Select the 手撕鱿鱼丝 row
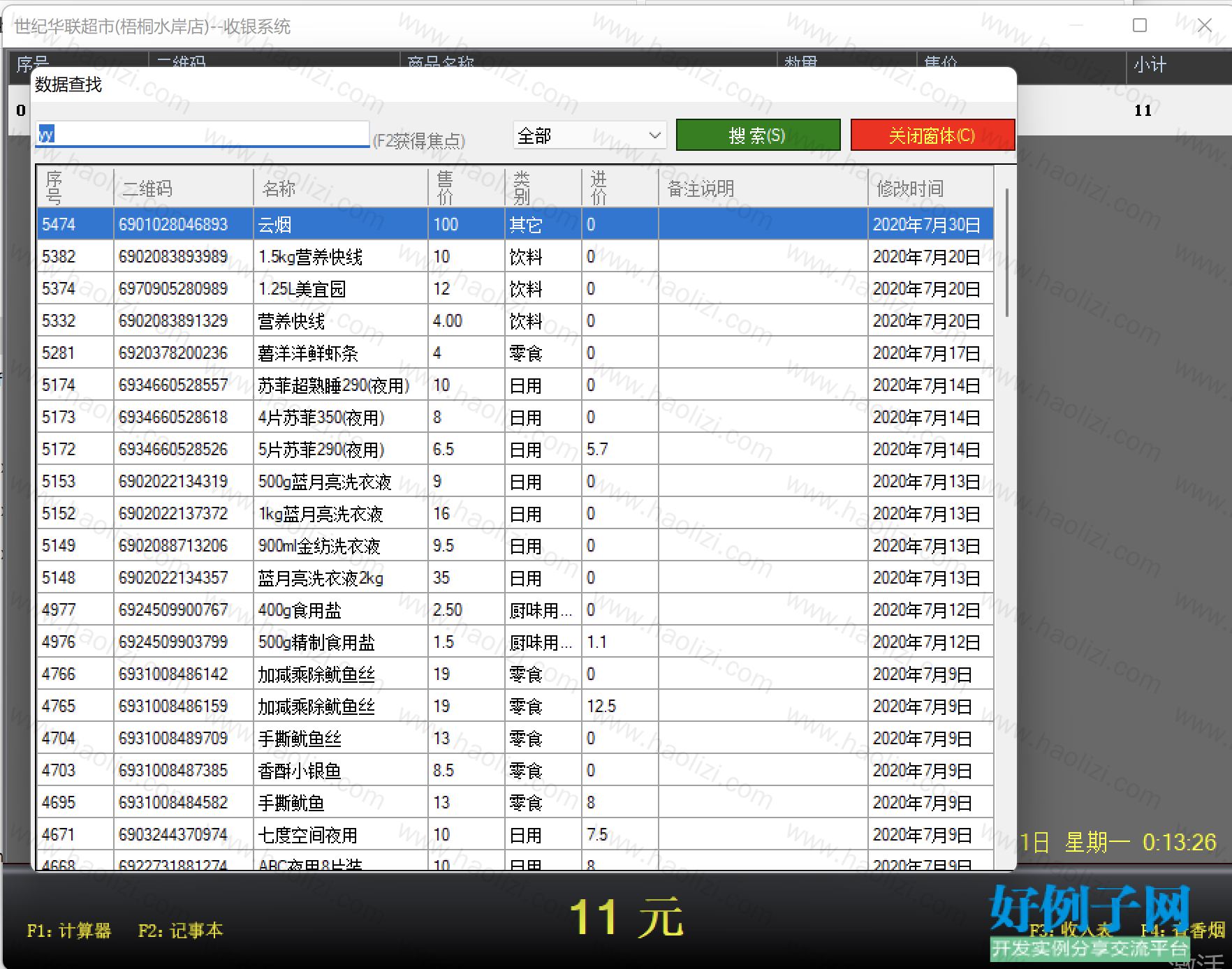Screen dimensions: 1232x969 point(515,738)
